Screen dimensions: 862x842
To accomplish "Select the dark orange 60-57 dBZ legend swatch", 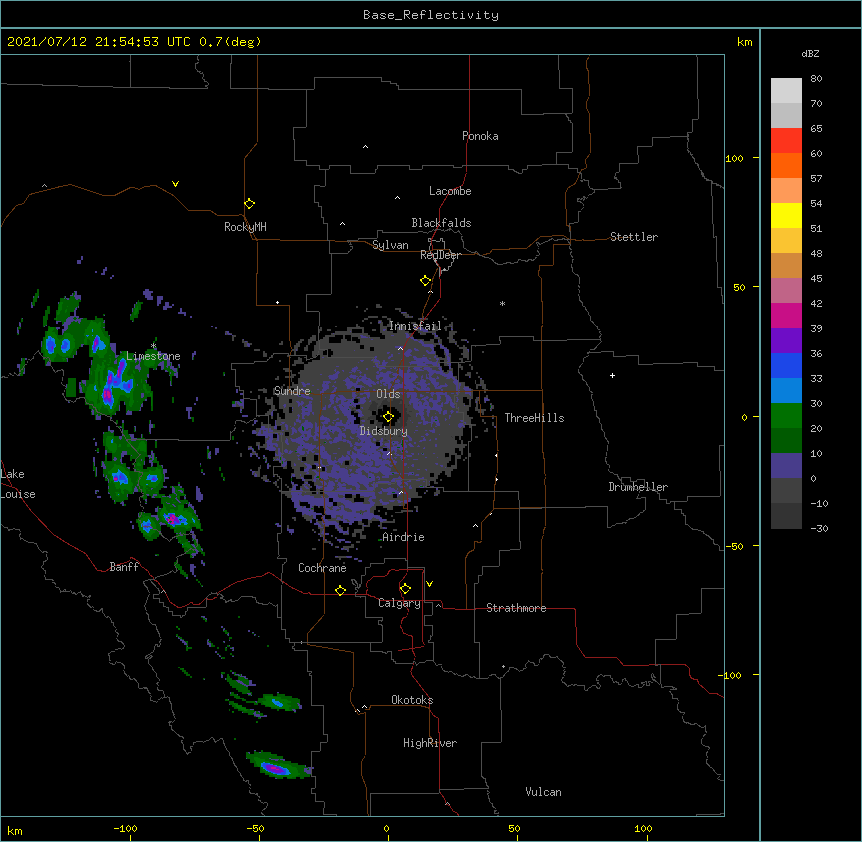I will 786,166.
